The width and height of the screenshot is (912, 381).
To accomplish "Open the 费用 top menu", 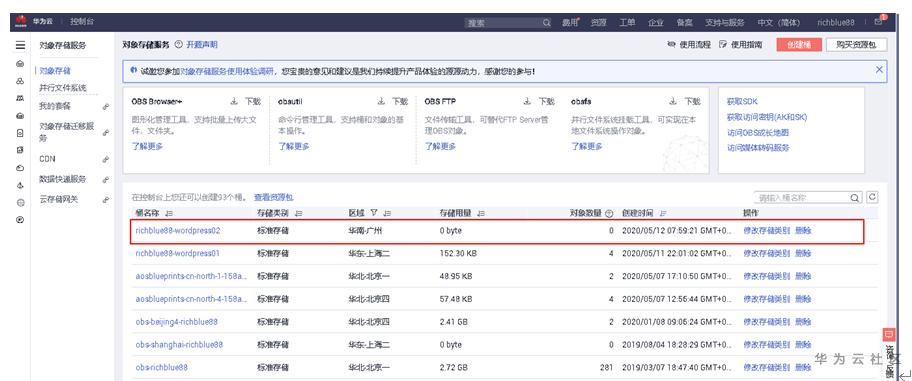I will 570,23.
